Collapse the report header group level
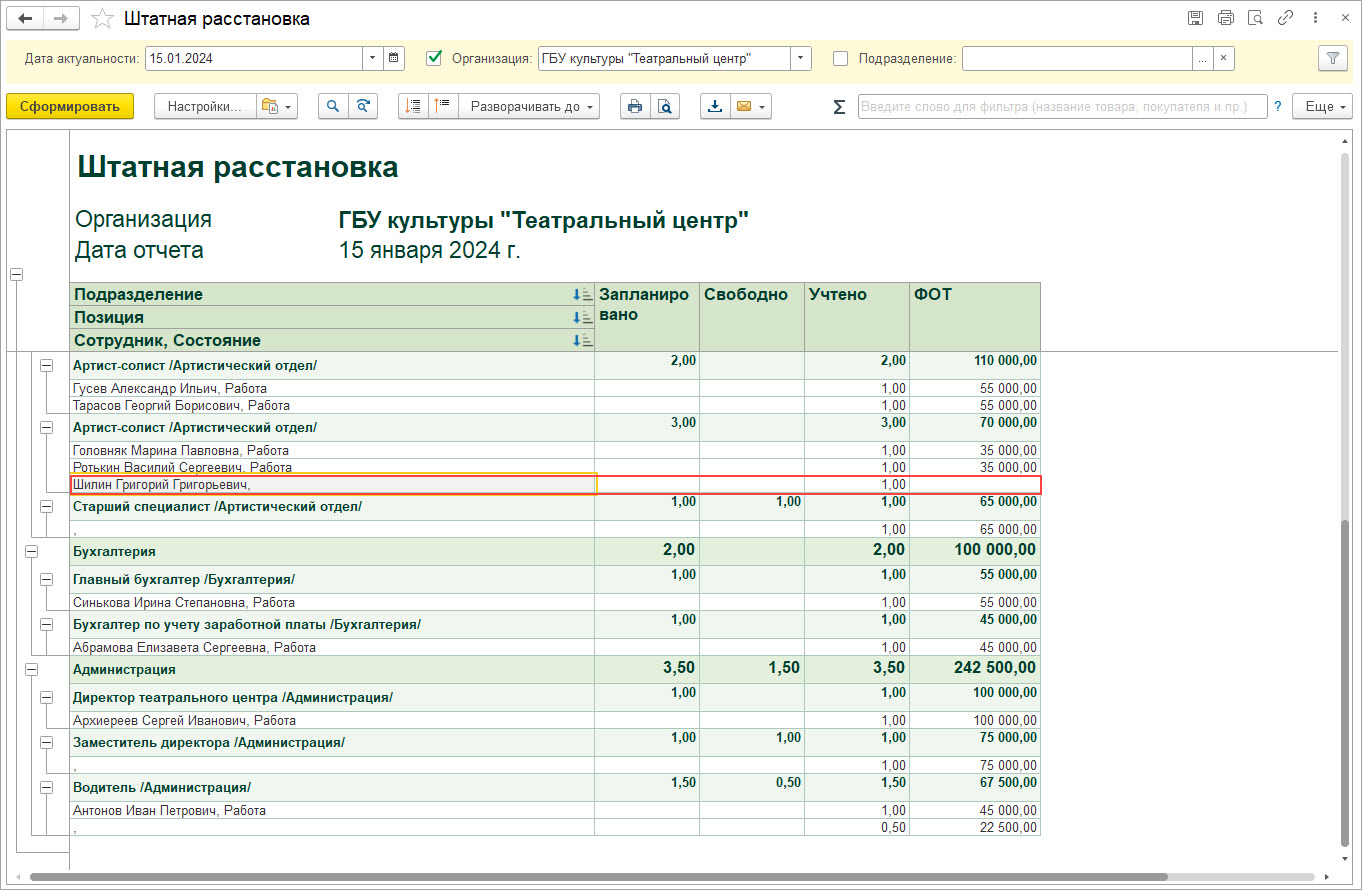1362x890 pixels. [x=16, y=275]
